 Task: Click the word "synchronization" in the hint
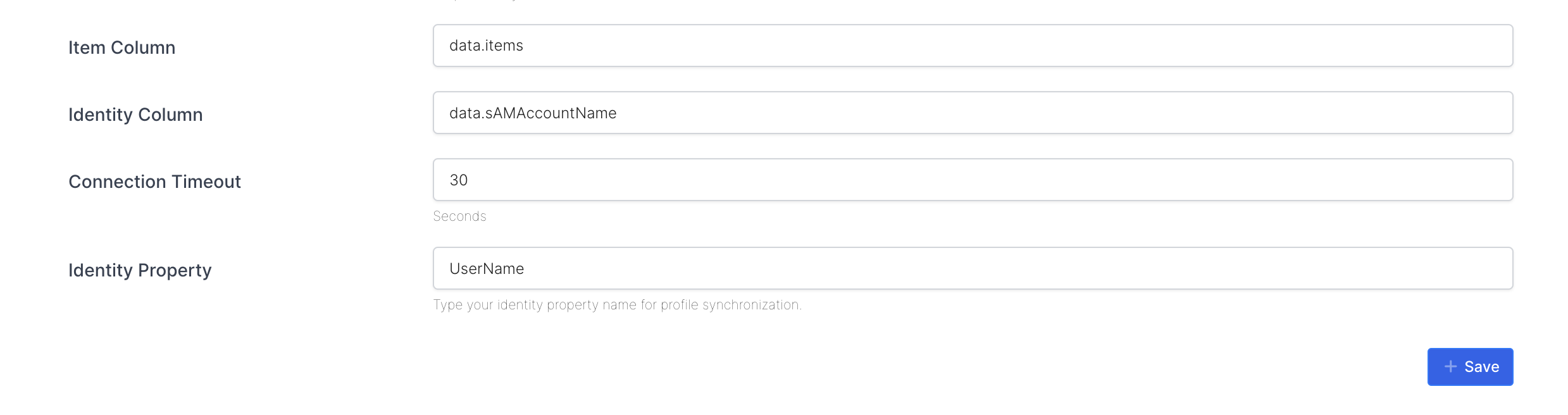click(752, 305)
